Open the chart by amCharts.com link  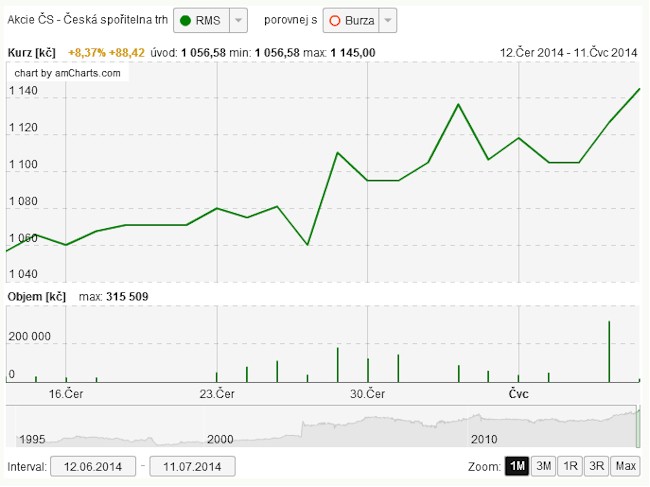click(x=67, y=73)
